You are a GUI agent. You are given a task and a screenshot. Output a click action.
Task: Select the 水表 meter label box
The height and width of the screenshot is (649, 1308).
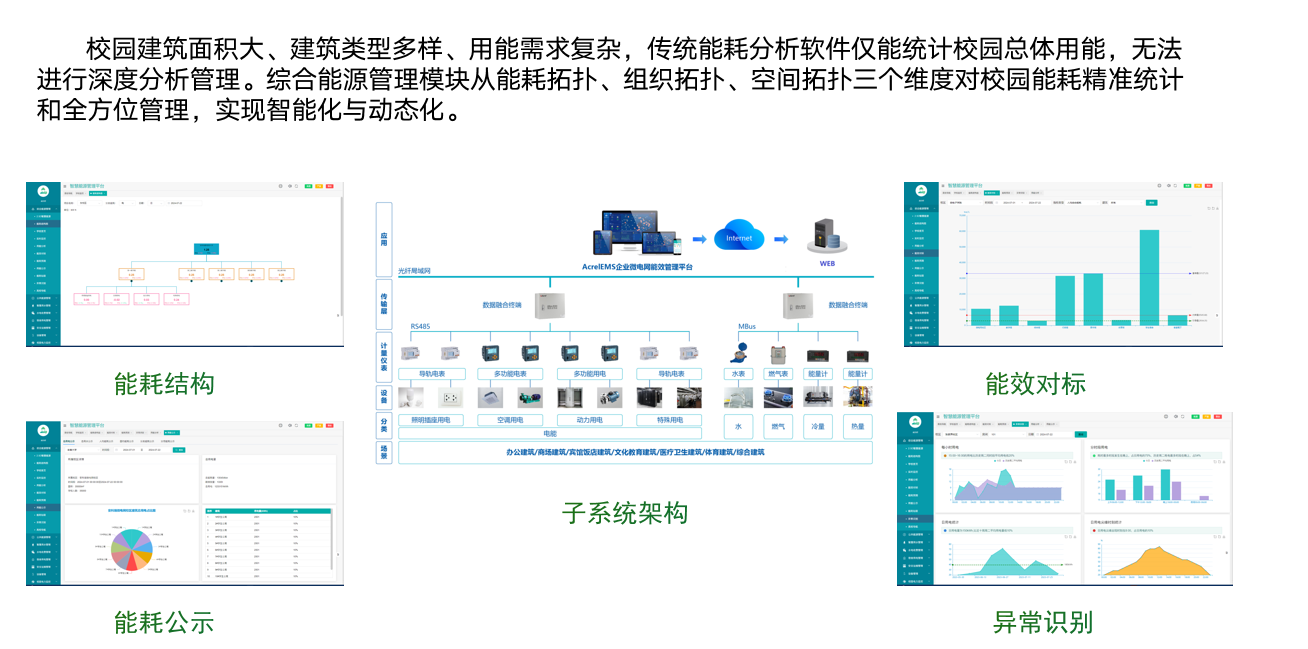pos(738,374)
